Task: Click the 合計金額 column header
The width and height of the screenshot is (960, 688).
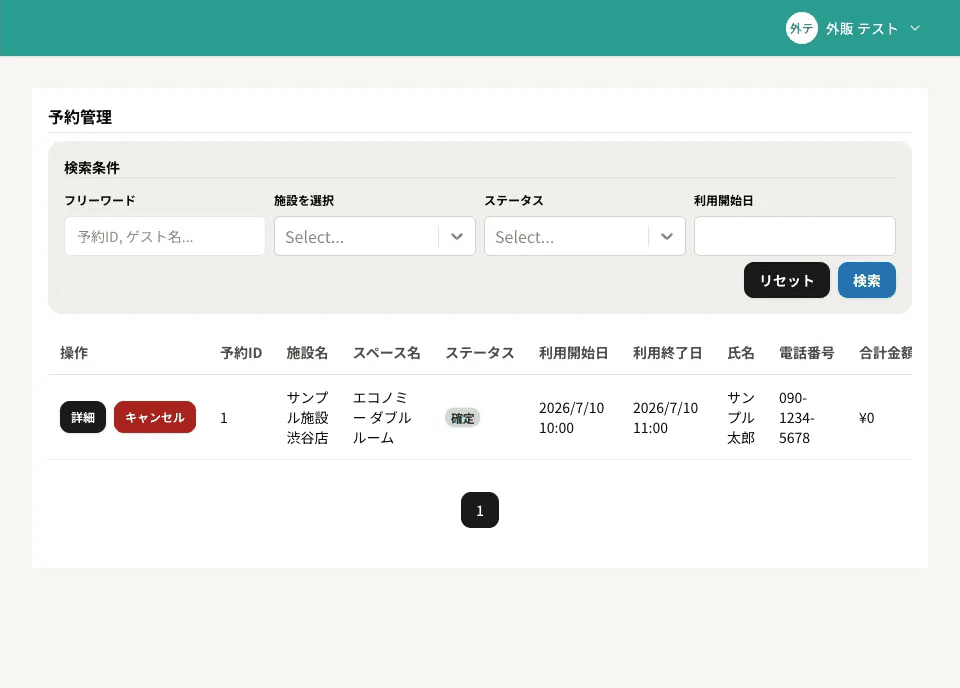Action: (885, 353)
